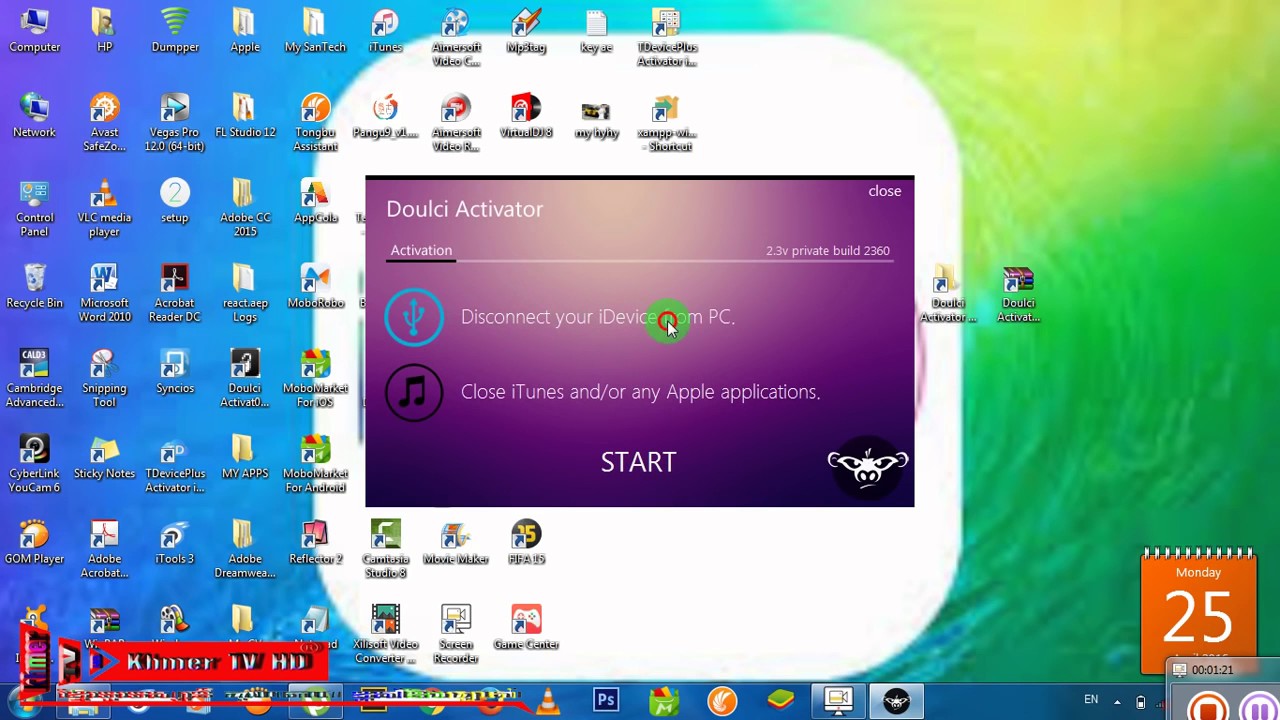Click START in Doulci Activator
This screenshot has width=1280, height=720.
pyautogui.click(x=638, y=462)
